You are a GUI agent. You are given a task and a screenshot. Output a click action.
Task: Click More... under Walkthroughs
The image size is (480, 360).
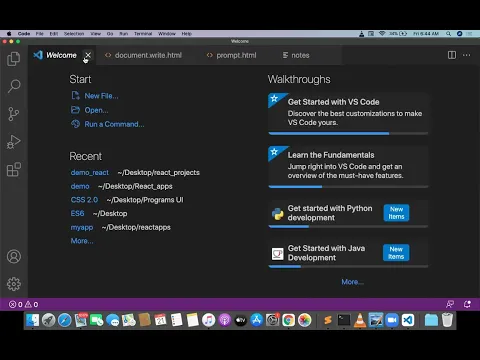tap(352, 282)
